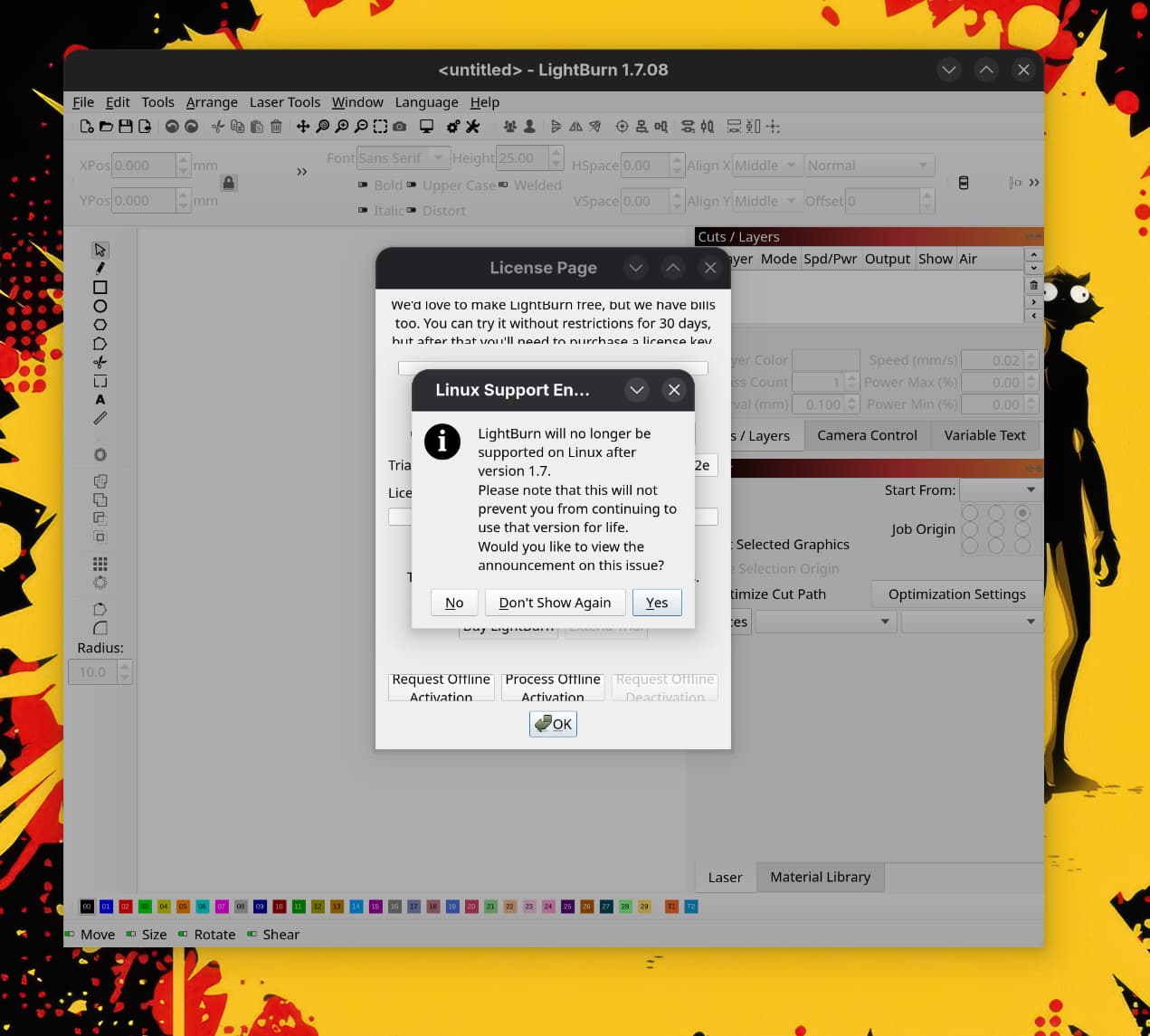The height and width of the screenshot is (1036, 1150).
Task: Activate the scissors Trim Shapes tool
Action: (100, 362)
